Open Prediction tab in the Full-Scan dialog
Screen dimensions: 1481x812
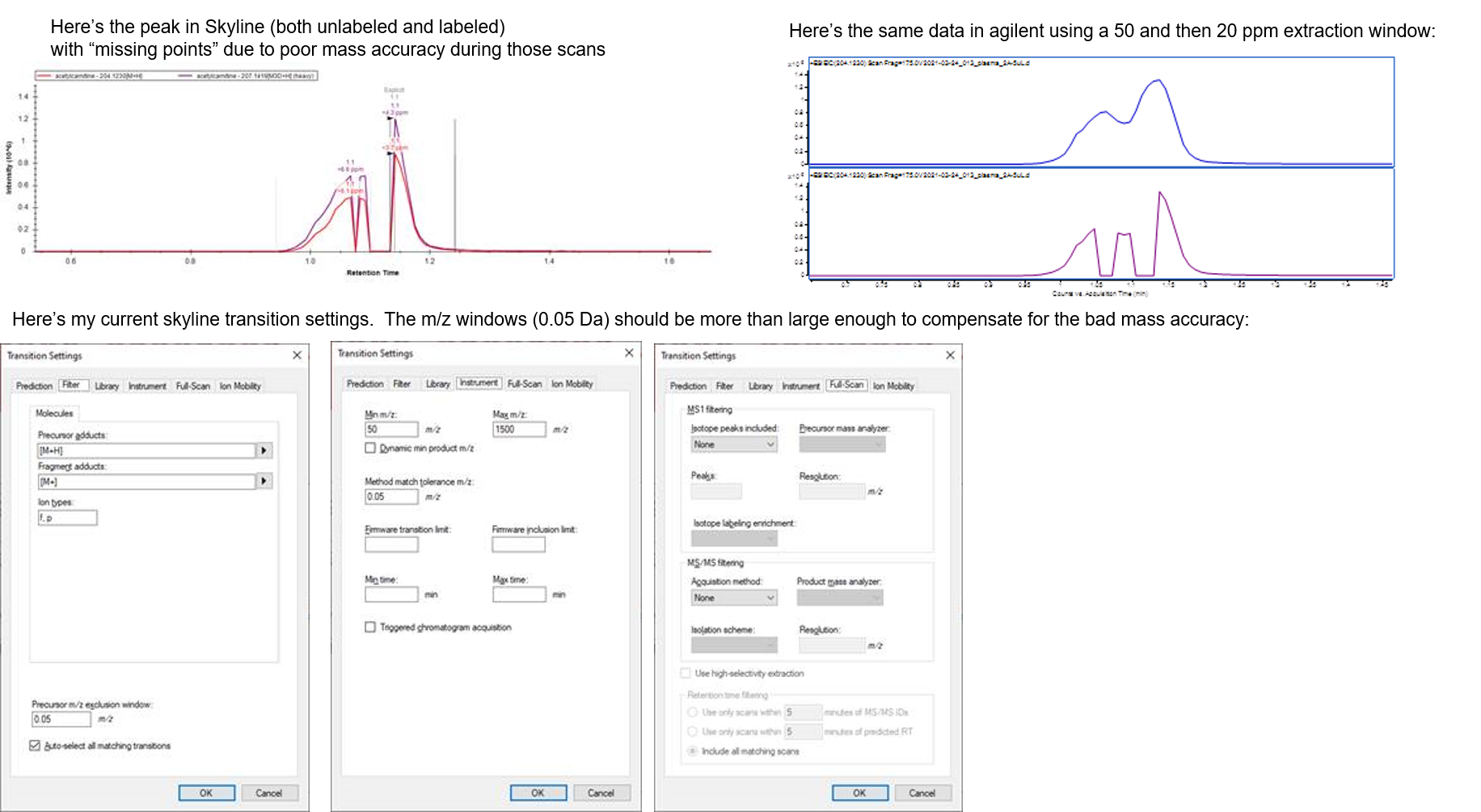687,386
